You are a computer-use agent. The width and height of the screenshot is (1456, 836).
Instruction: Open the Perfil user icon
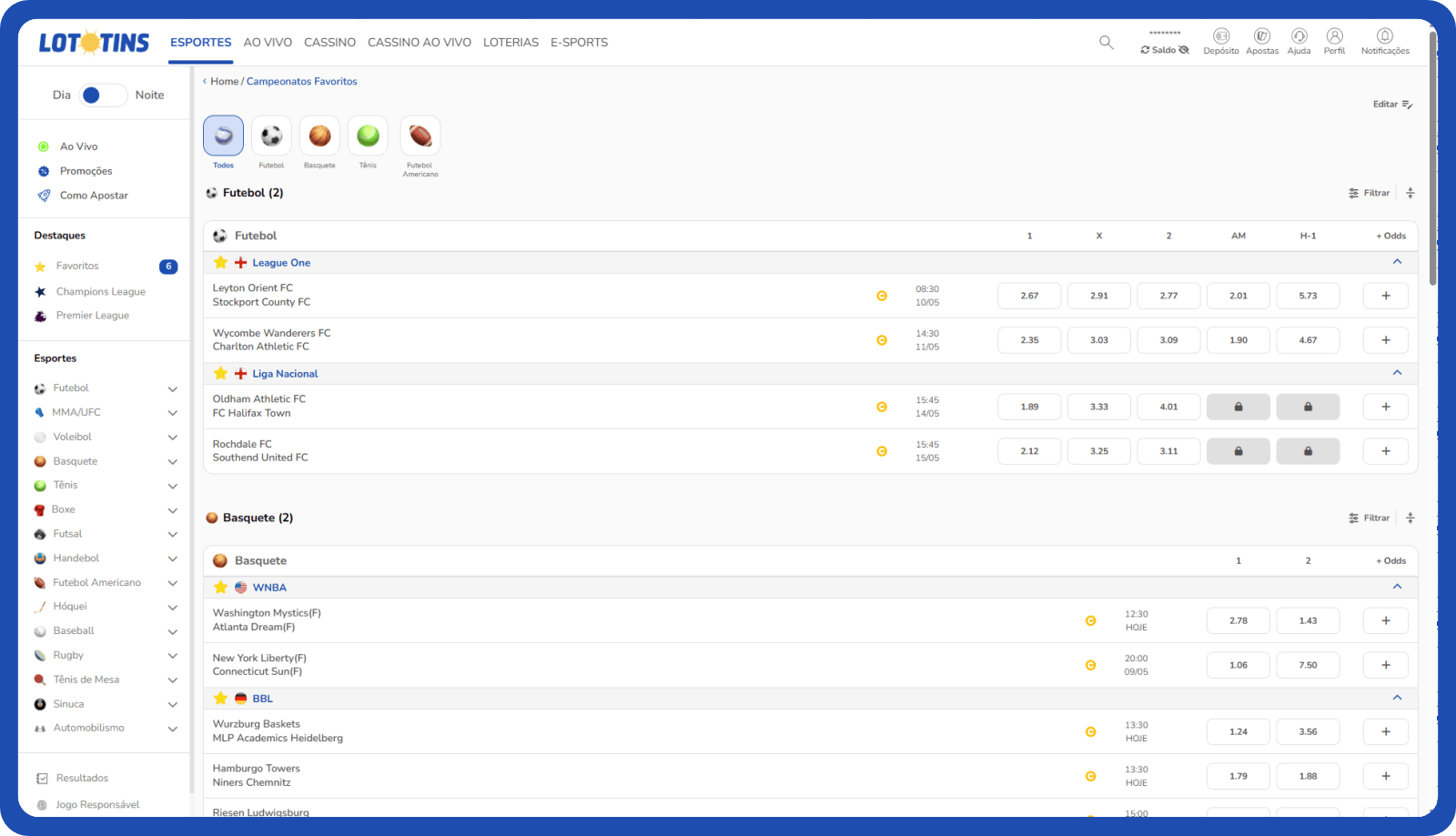pos(1335,36)
